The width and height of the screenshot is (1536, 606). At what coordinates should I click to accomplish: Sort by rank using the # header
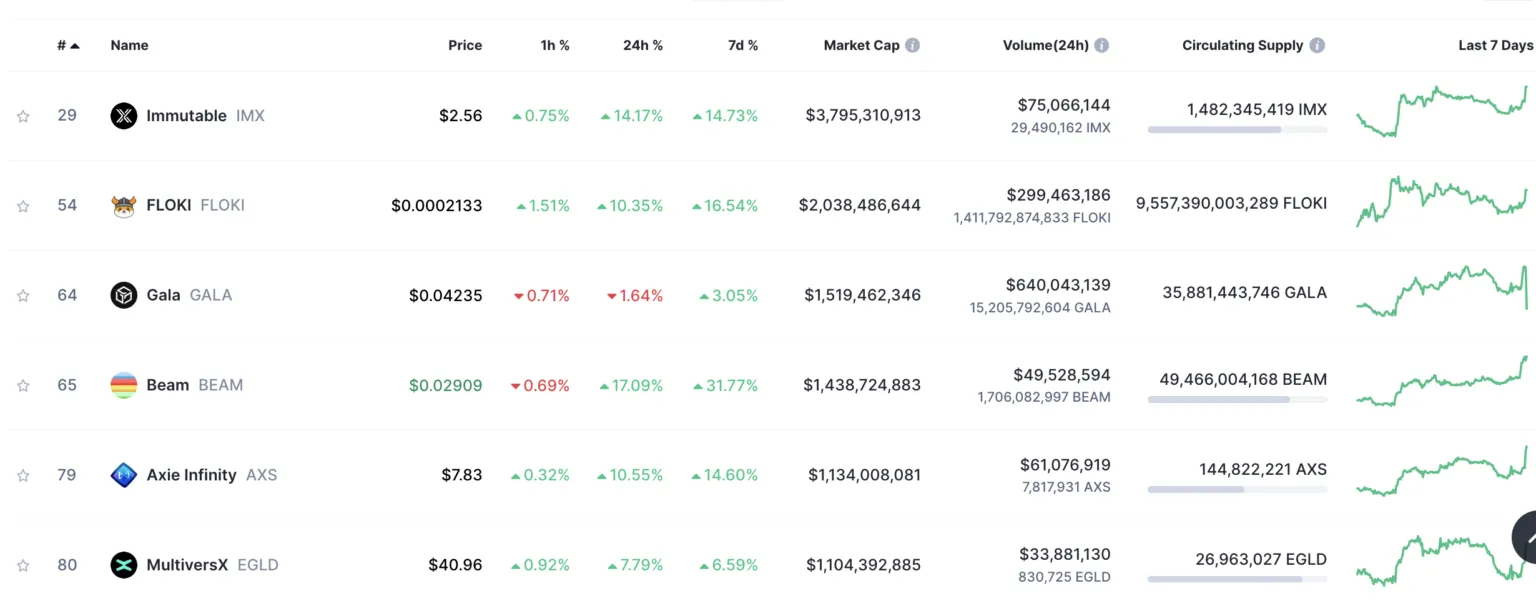coord(68,45)
